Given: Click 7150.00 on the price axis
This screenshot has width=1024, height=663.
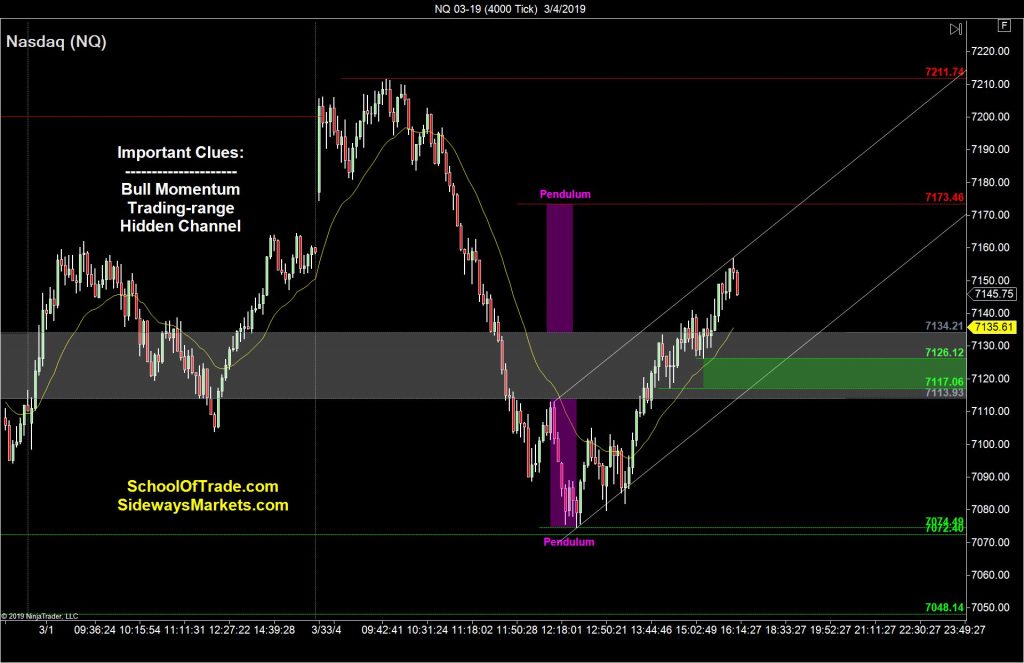Looking at the screenshot, I should pos(990,280).
